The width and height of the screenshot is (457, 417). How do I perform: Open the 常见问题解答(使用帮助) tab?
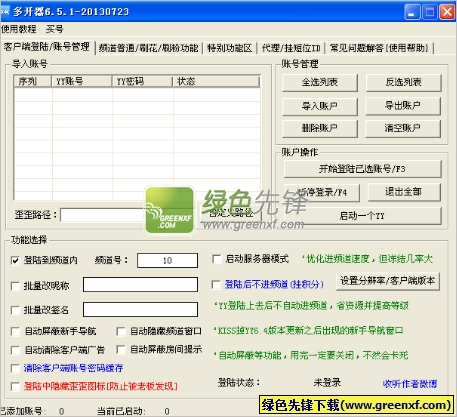coord(379,48)
